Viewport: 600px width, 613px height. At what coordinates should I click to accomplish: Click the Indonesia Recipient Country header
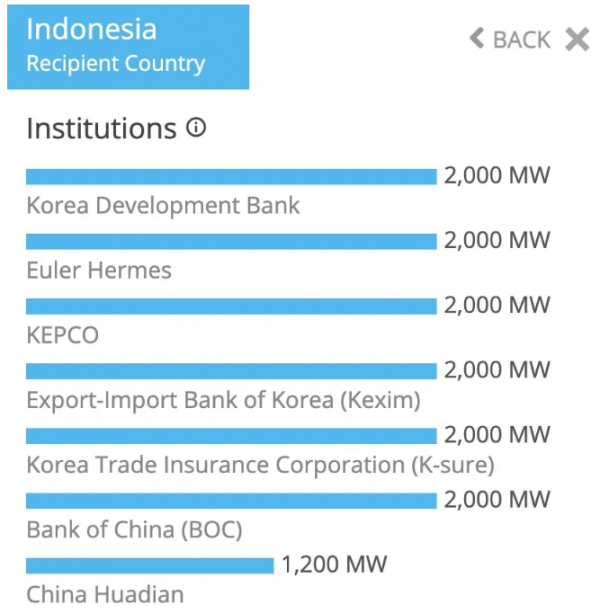(x=128, y=46)
